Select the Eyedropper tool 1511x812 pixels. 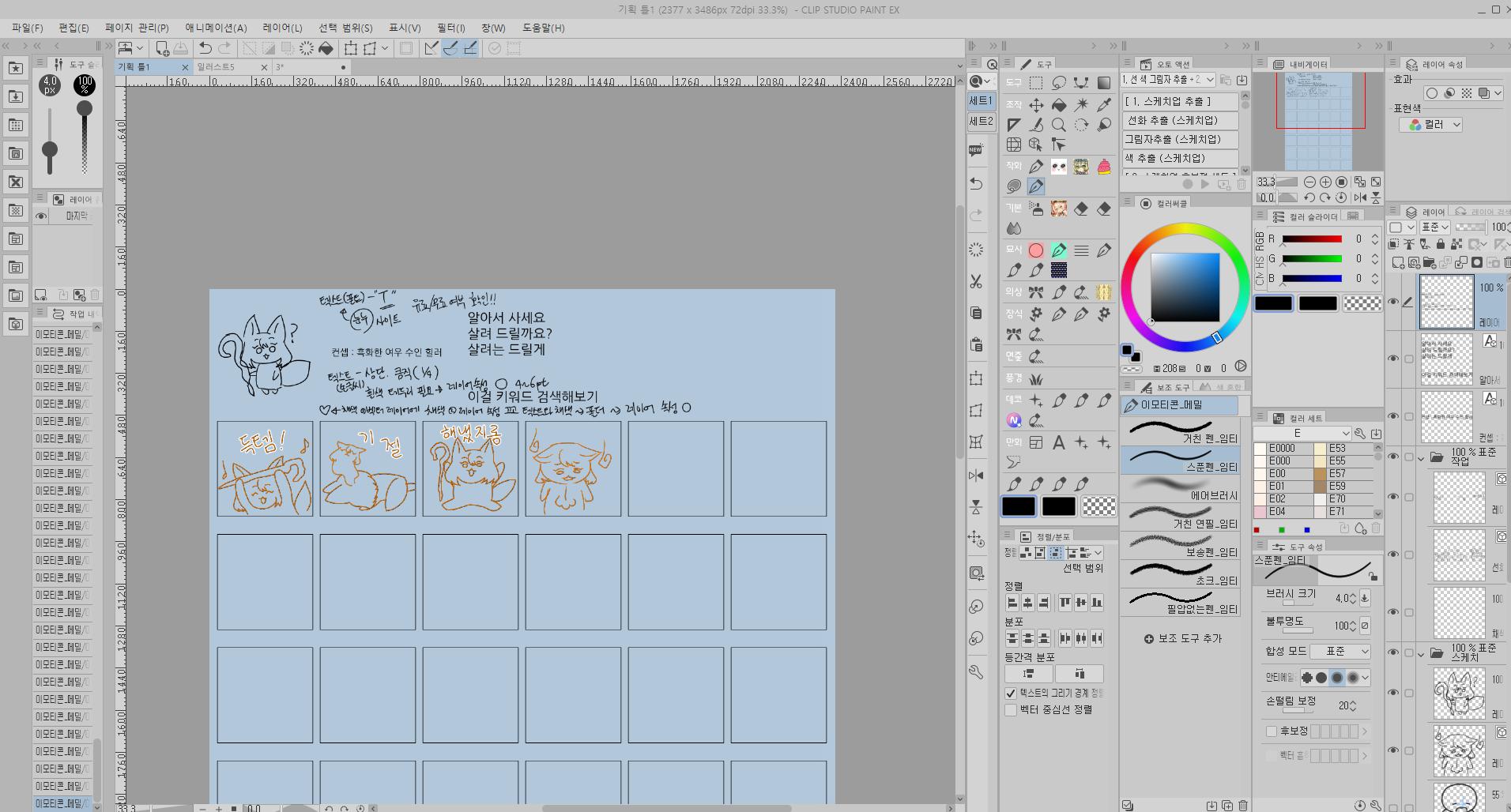(1104, 104)
